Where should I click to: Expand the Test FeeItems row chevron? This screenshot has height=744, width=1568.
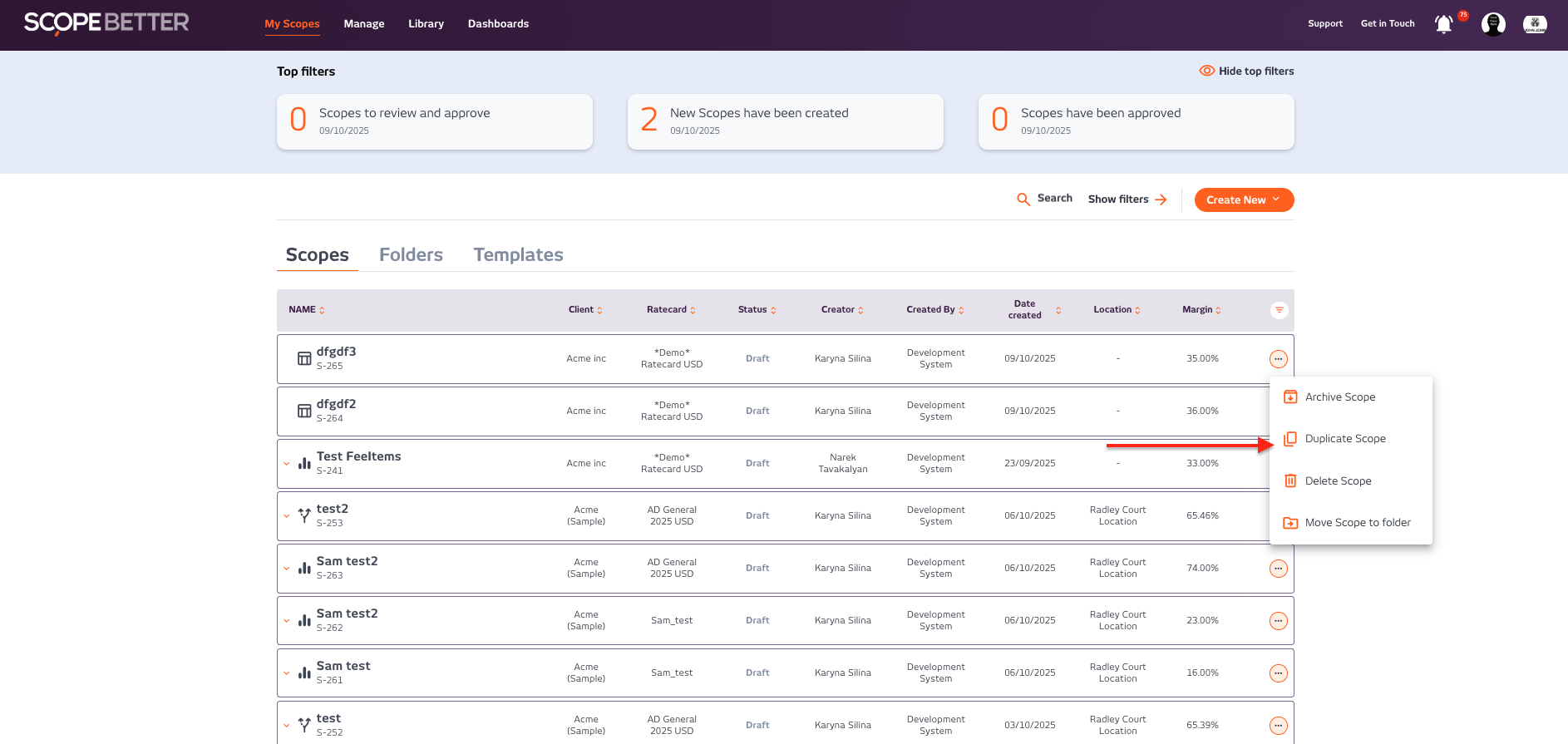tap(287, 464)
